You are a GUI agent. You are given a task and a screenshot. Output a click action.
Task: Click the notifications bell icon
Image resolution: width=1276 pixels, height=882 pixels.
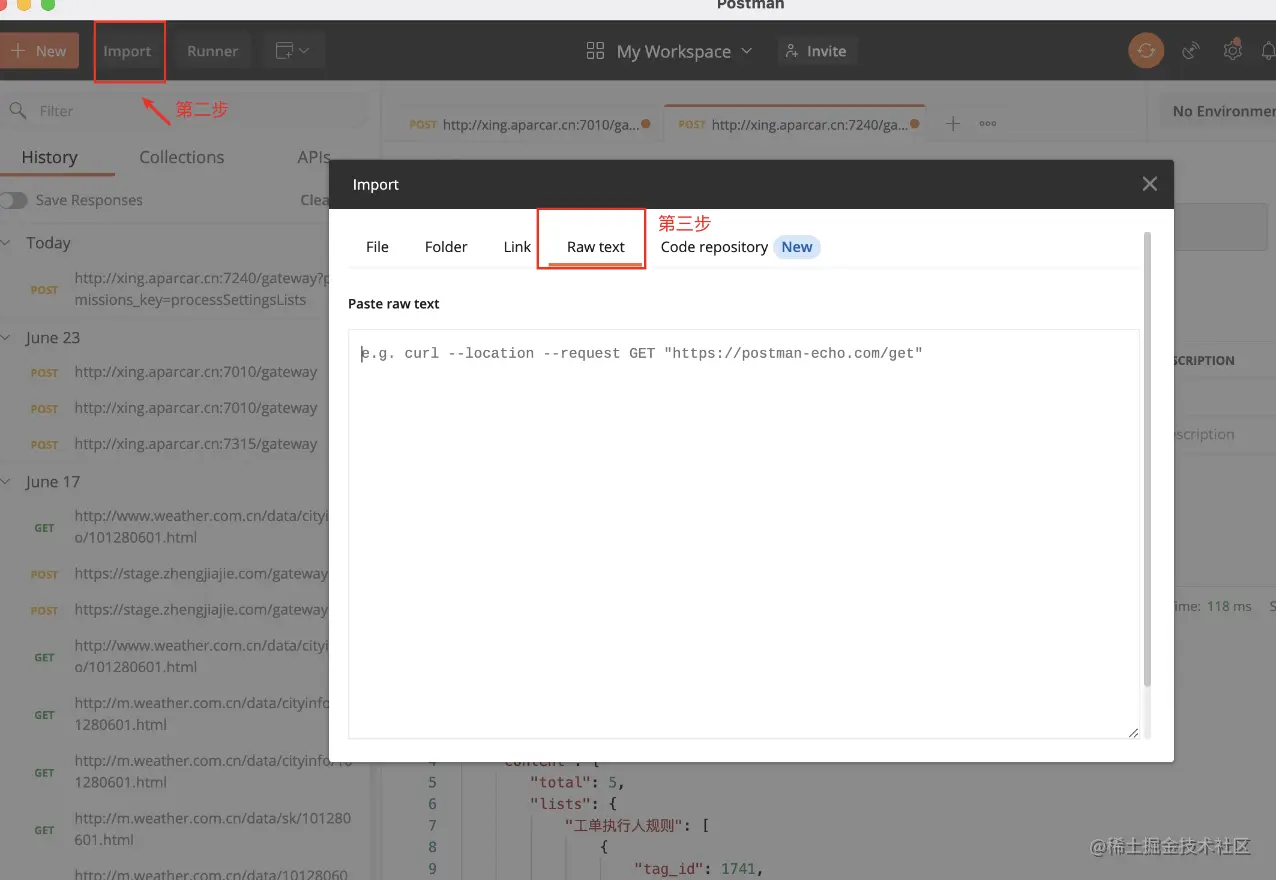click(x=1268, y=51)
